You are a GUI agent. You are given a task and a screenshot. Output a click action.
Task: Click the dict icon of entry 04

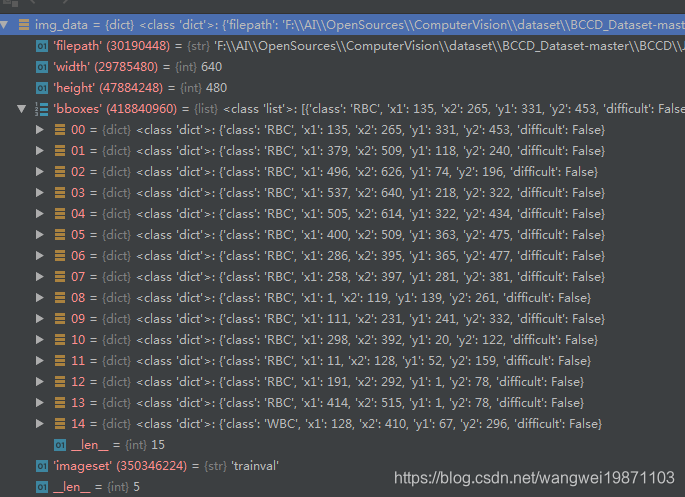60,214
